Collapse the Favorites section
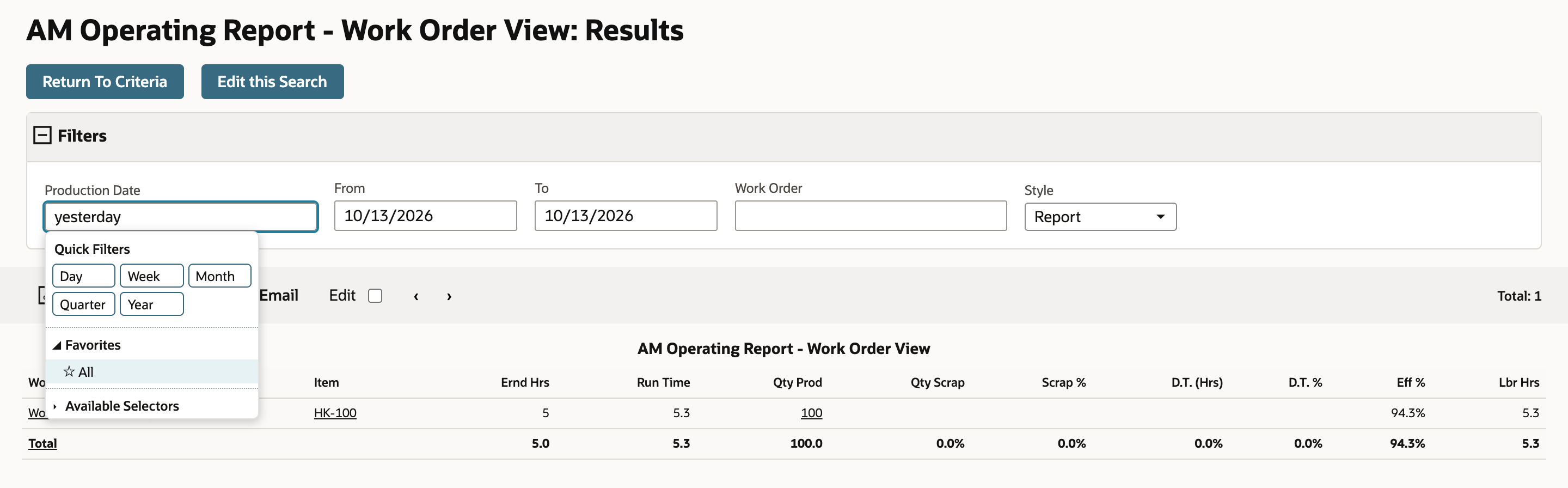The width and height of the screenshot is (1568, 488). (x=57, y=345)
